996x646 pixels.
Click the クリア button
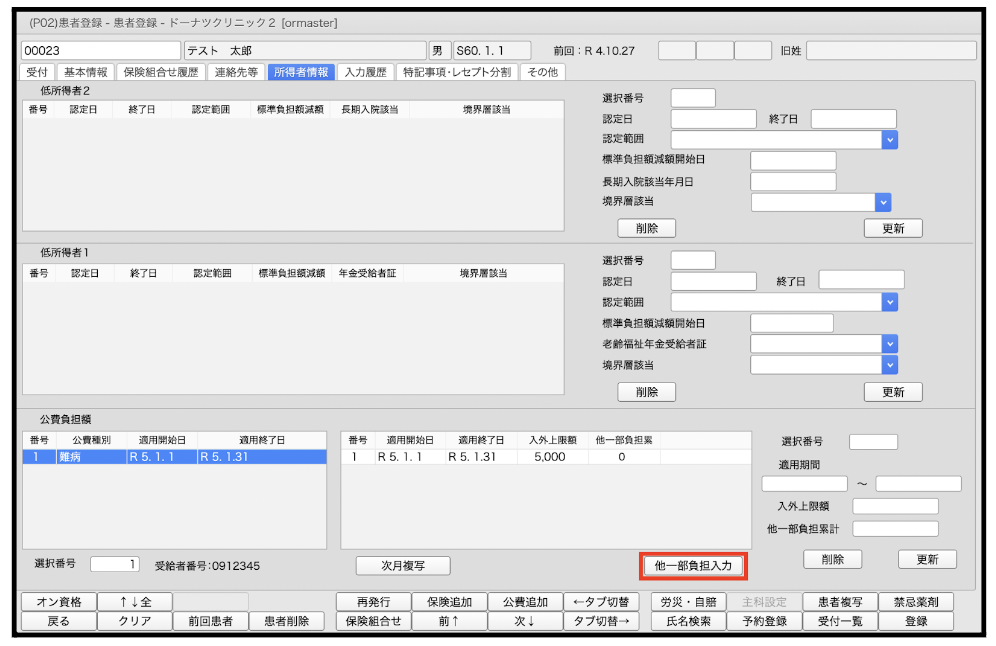(x=135, y=621)
